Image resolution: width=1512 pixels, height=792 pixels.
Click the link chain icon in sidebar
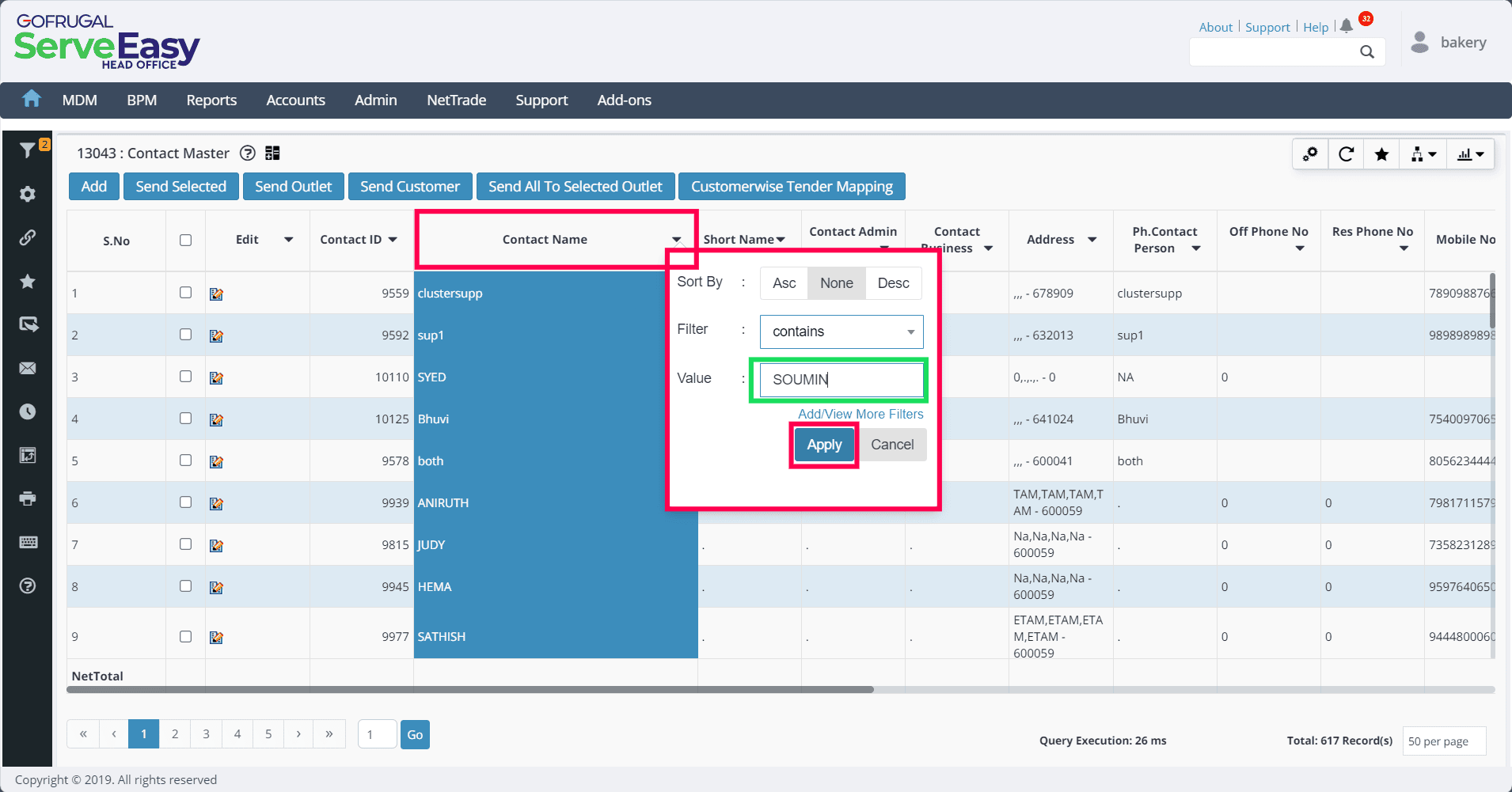(x=28, y=237)
